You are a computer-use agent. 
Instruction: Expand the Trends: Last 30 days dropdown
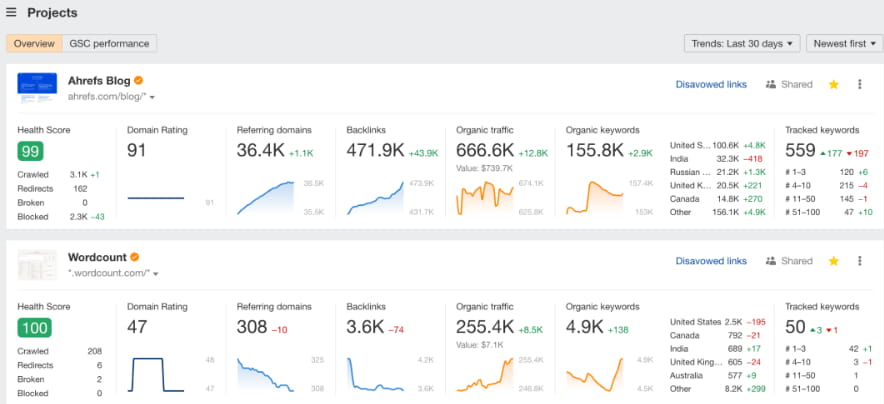coord(742,43)
